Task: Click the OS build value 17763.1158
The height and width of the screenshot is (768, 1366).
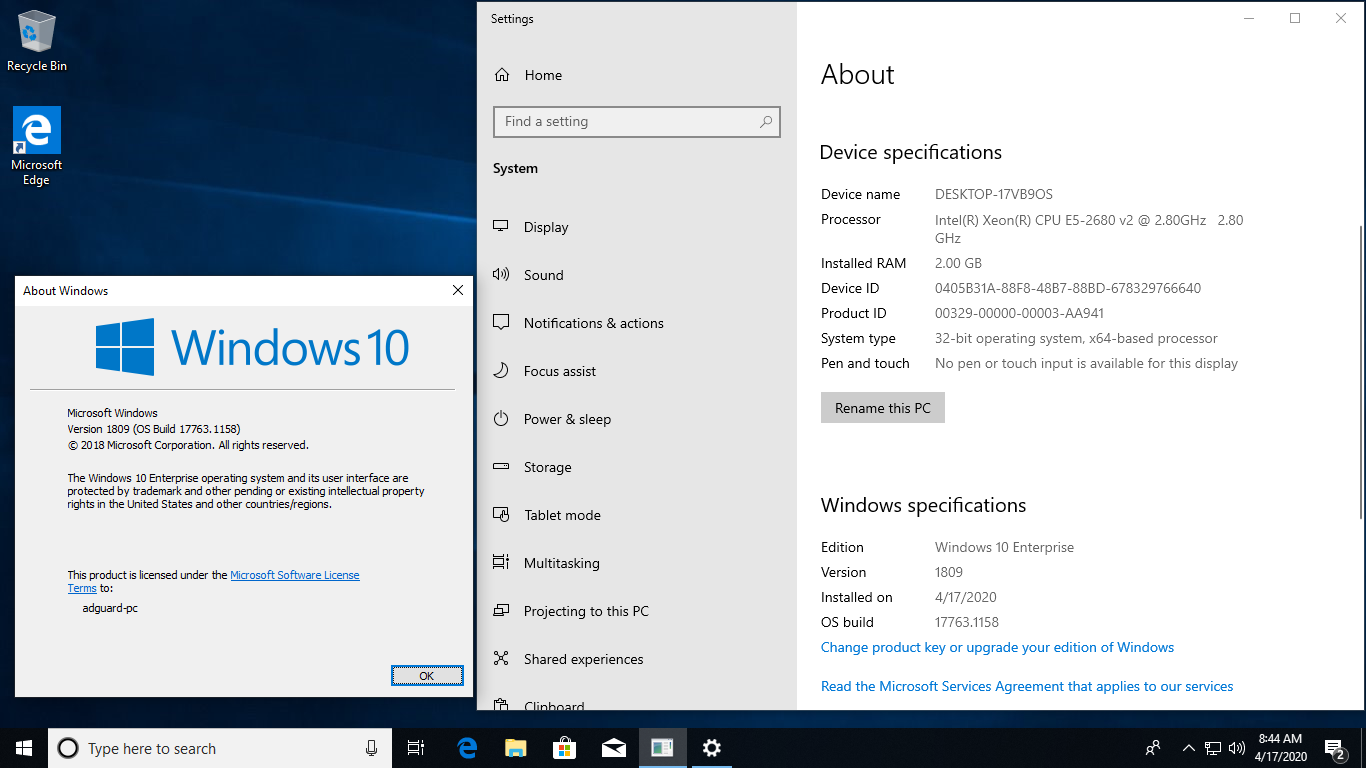Action: [x=967, y=622]
